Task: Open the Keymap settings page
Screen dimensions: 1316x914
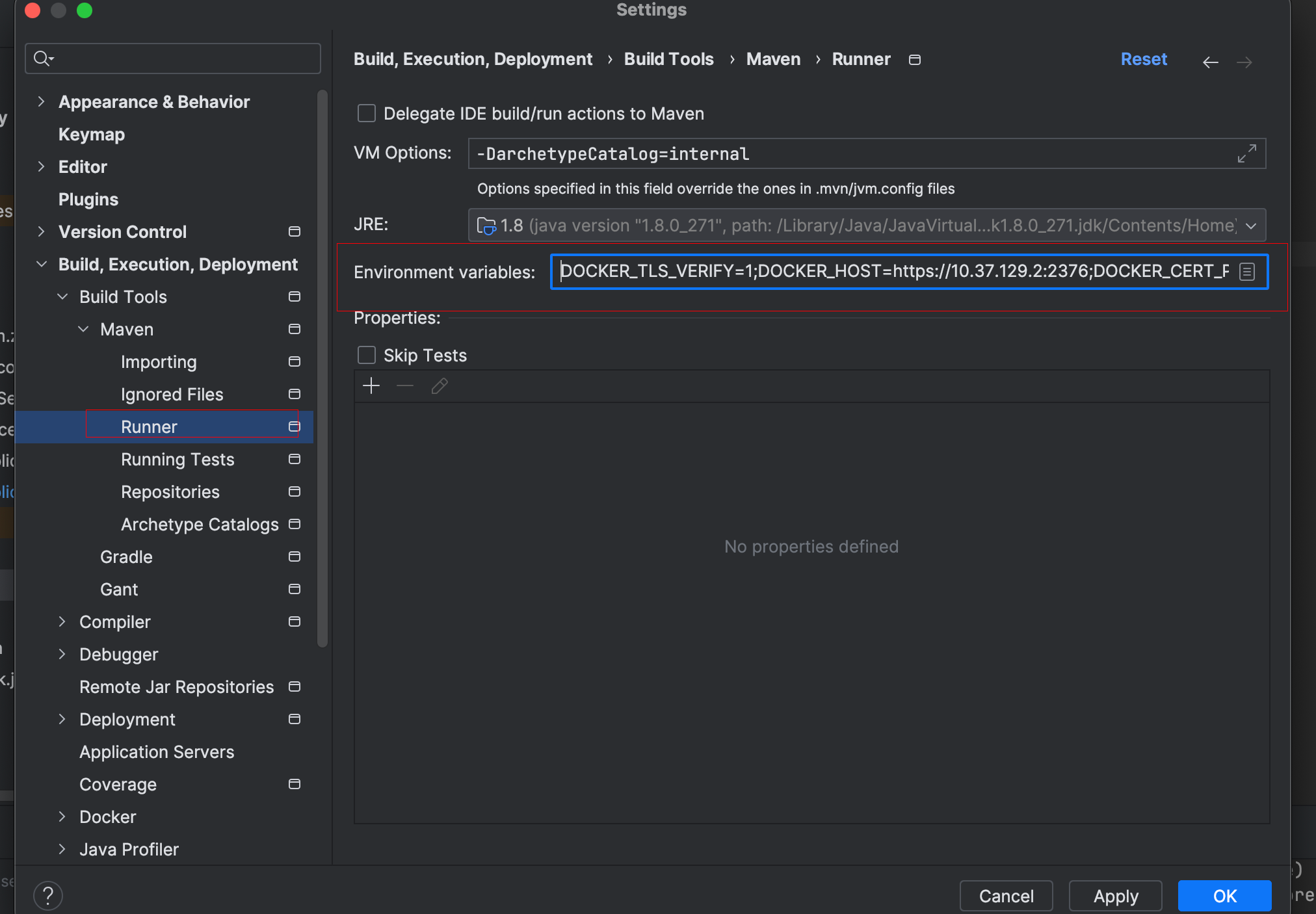Action: [92, 135]
